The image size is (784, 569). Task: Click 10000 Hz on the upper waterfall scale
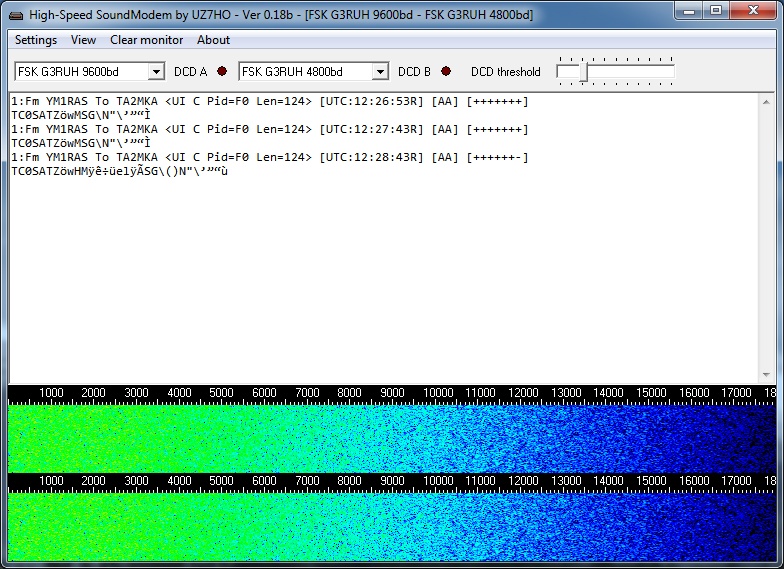[438, 393]
